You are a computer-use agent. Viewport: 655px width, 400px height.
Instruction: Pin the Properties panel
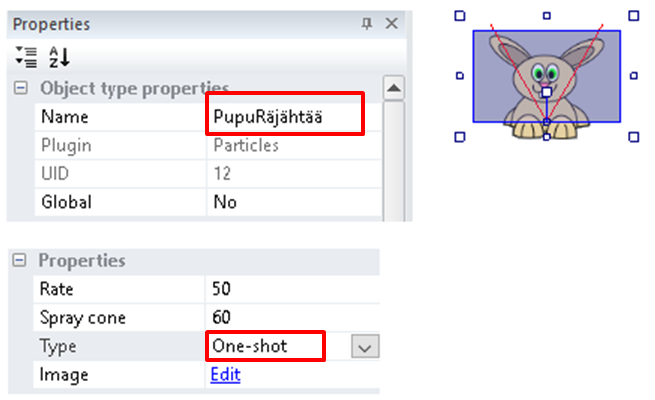click(x=367, y=24)
